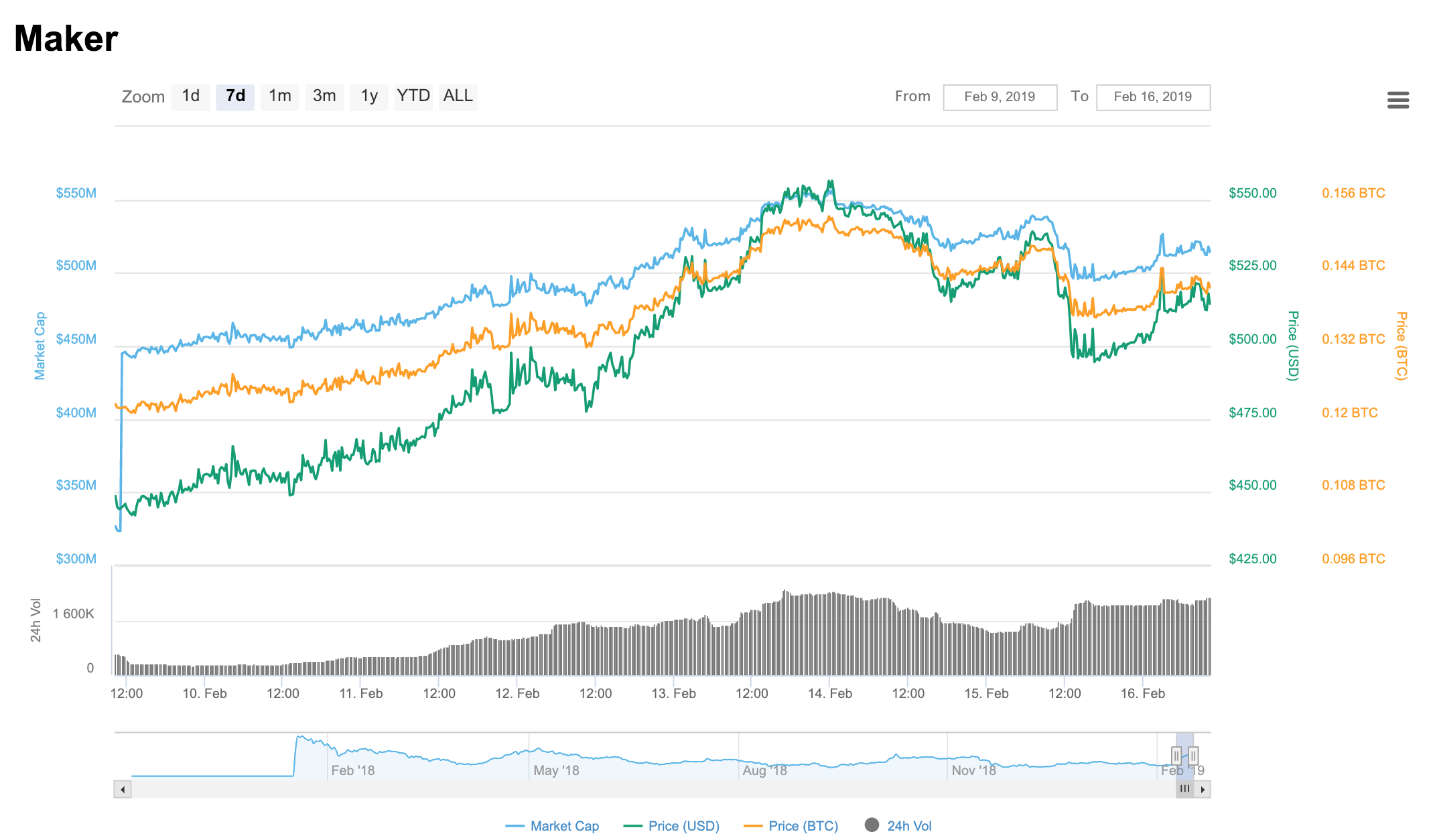This screenshot has height=840, width=1431.
Task: Toggle the 24h Vol series in legend
Action: pyautogui.click(x=898, y=826)
